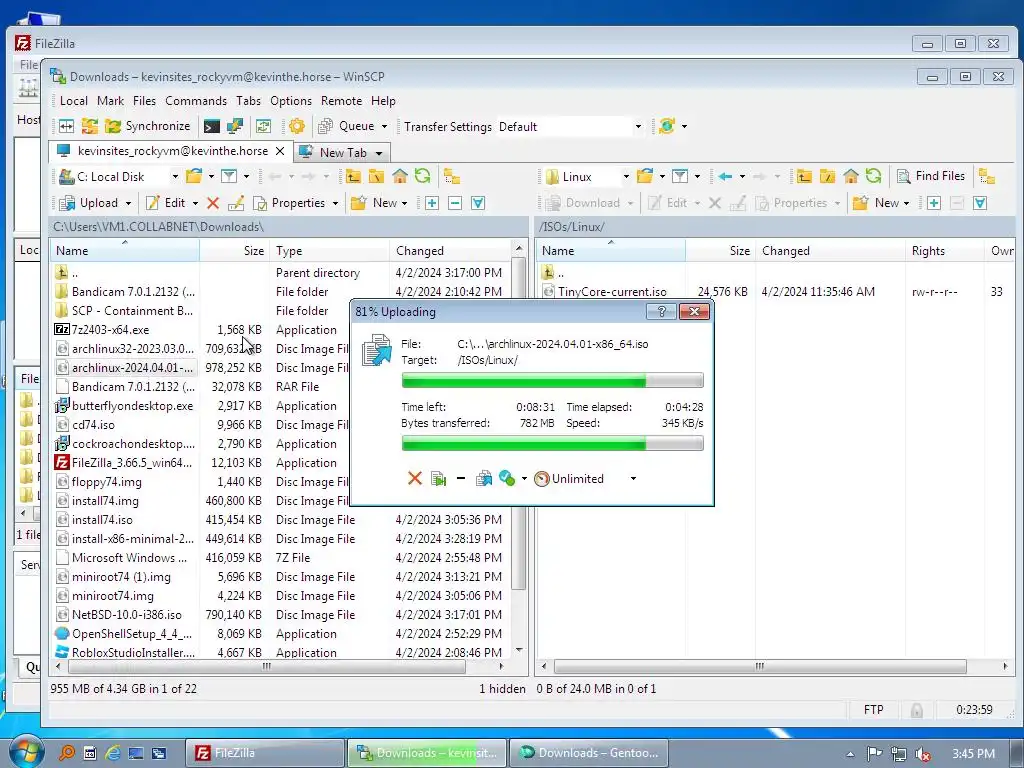Open the Local menu
Screen dimensions: 1024x768
pyautogui.click(x=74, y=101)
